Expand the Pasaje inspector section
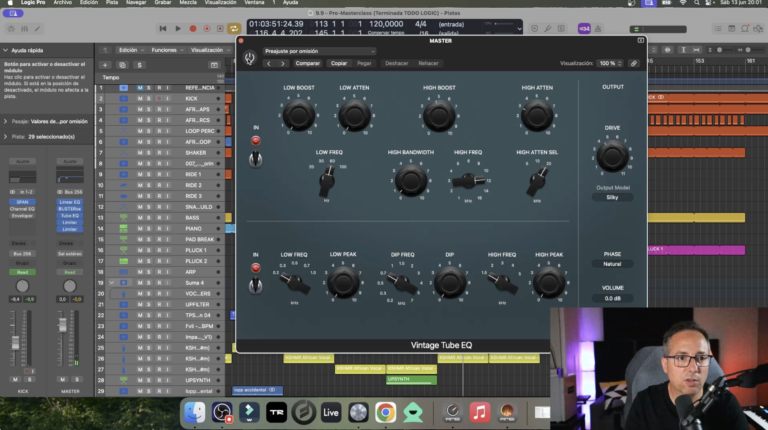Viewport: 768px width, 430px height. click(x=5, y=121)
